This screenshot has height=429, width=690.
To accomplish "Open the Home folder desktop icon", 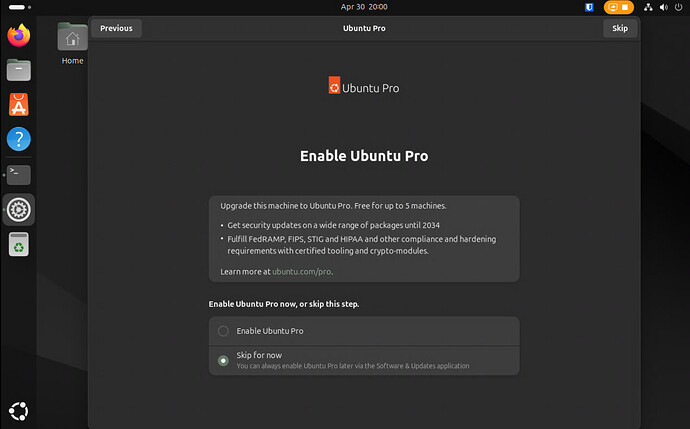I will coord(72,43).
